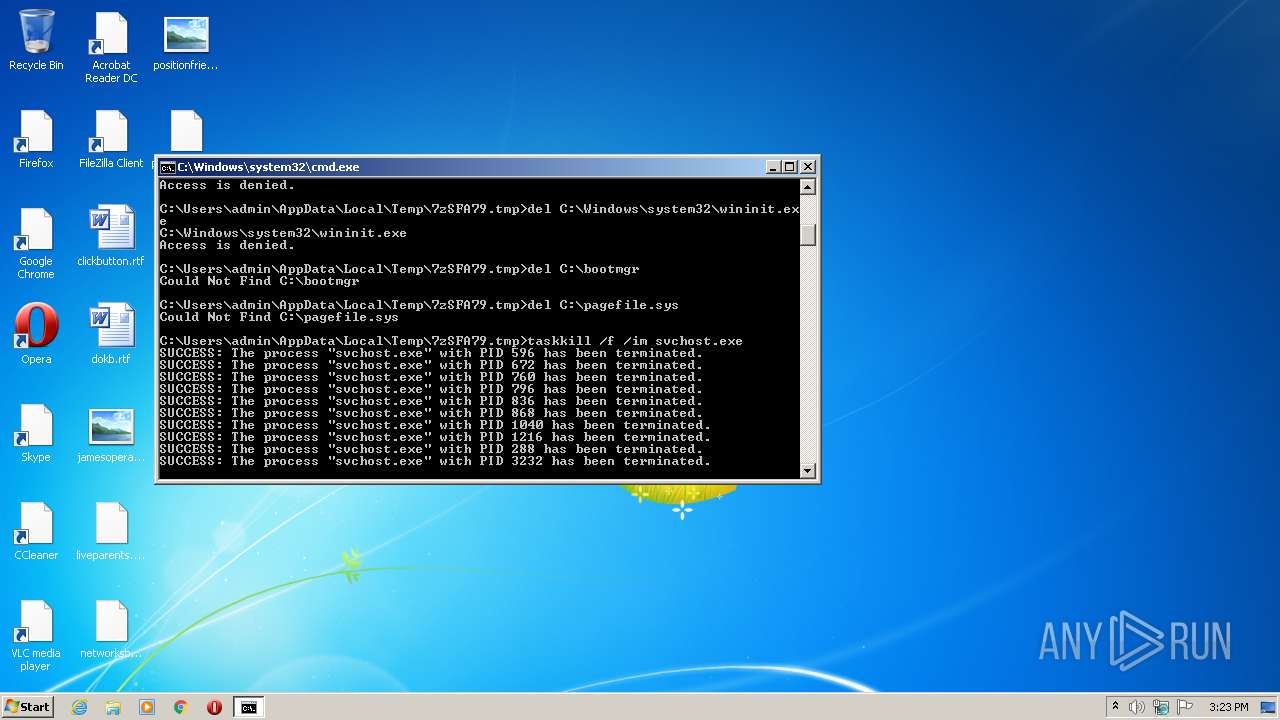Select the Acrobat Reader DC shortcut

tap(111, 48)
